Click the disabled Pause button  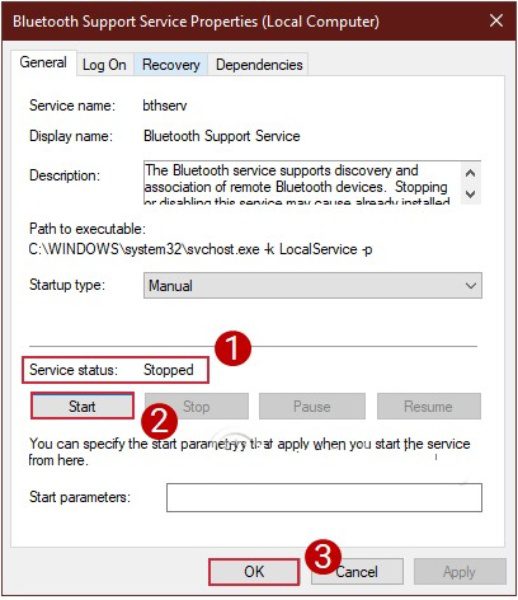(312, 406)
